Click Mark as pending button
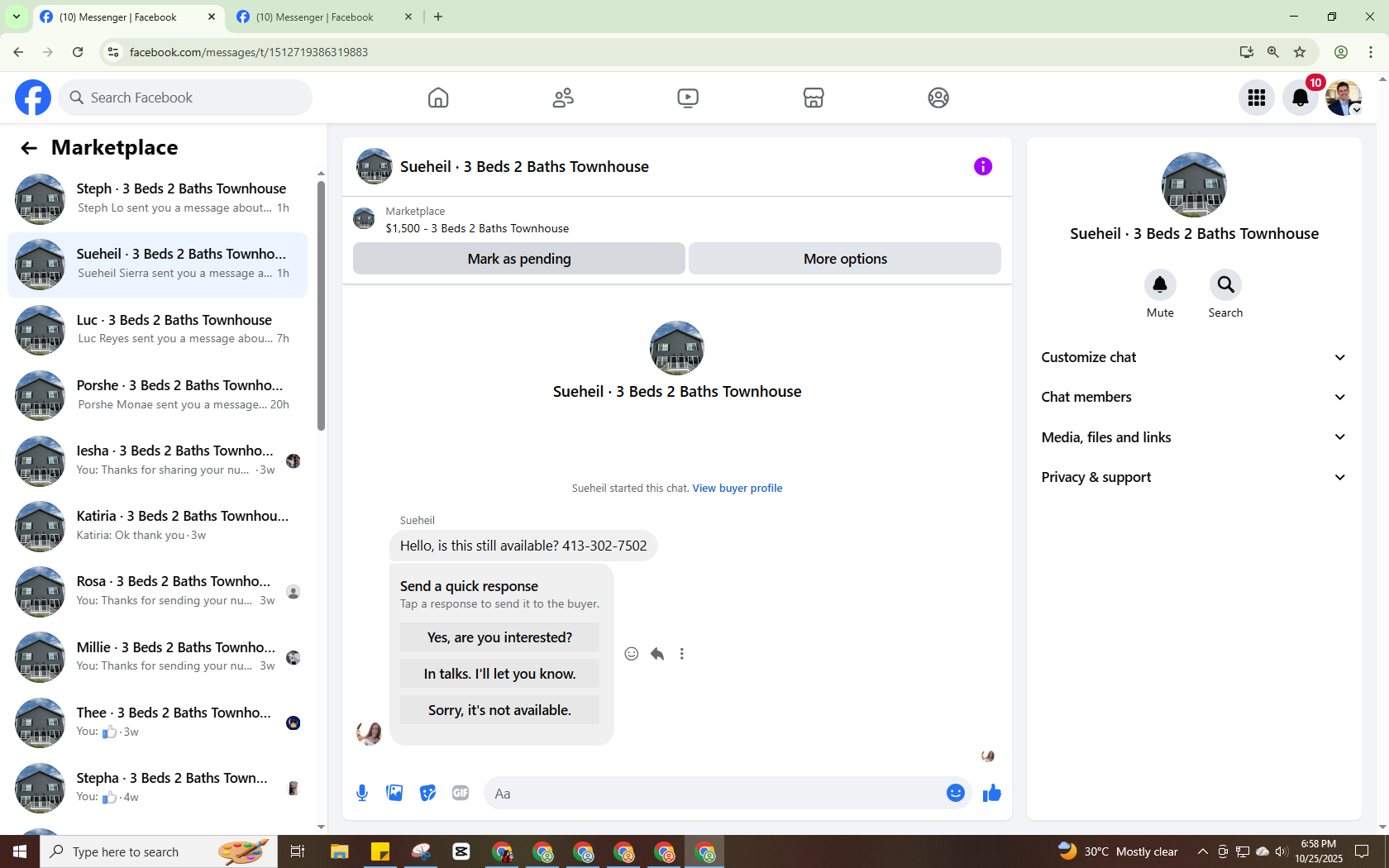 click(519, 259)
